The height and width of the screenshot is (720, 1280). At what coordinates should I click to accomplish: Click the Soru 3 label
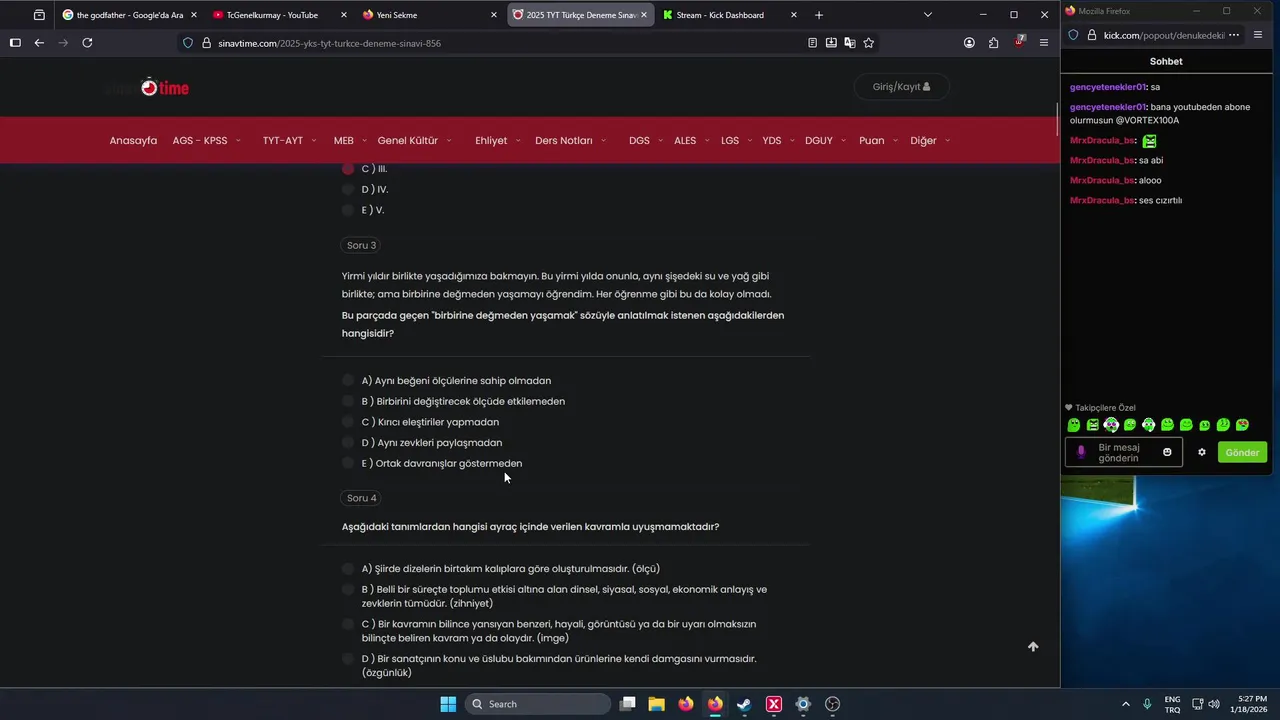coord(361,245)
